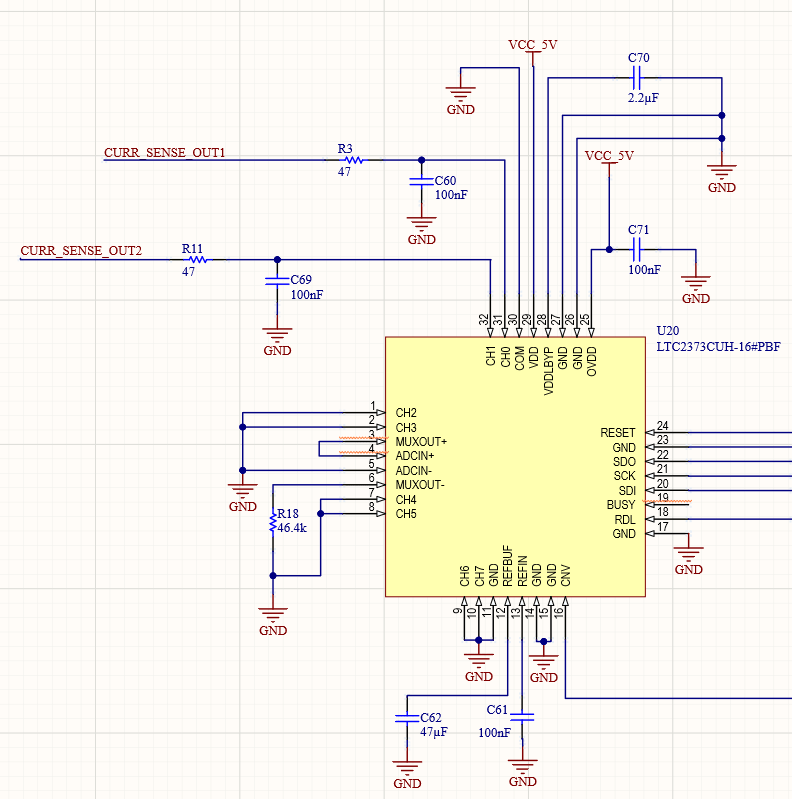
Task: Click the REFBUF pin name
Action: coord(508,566)
